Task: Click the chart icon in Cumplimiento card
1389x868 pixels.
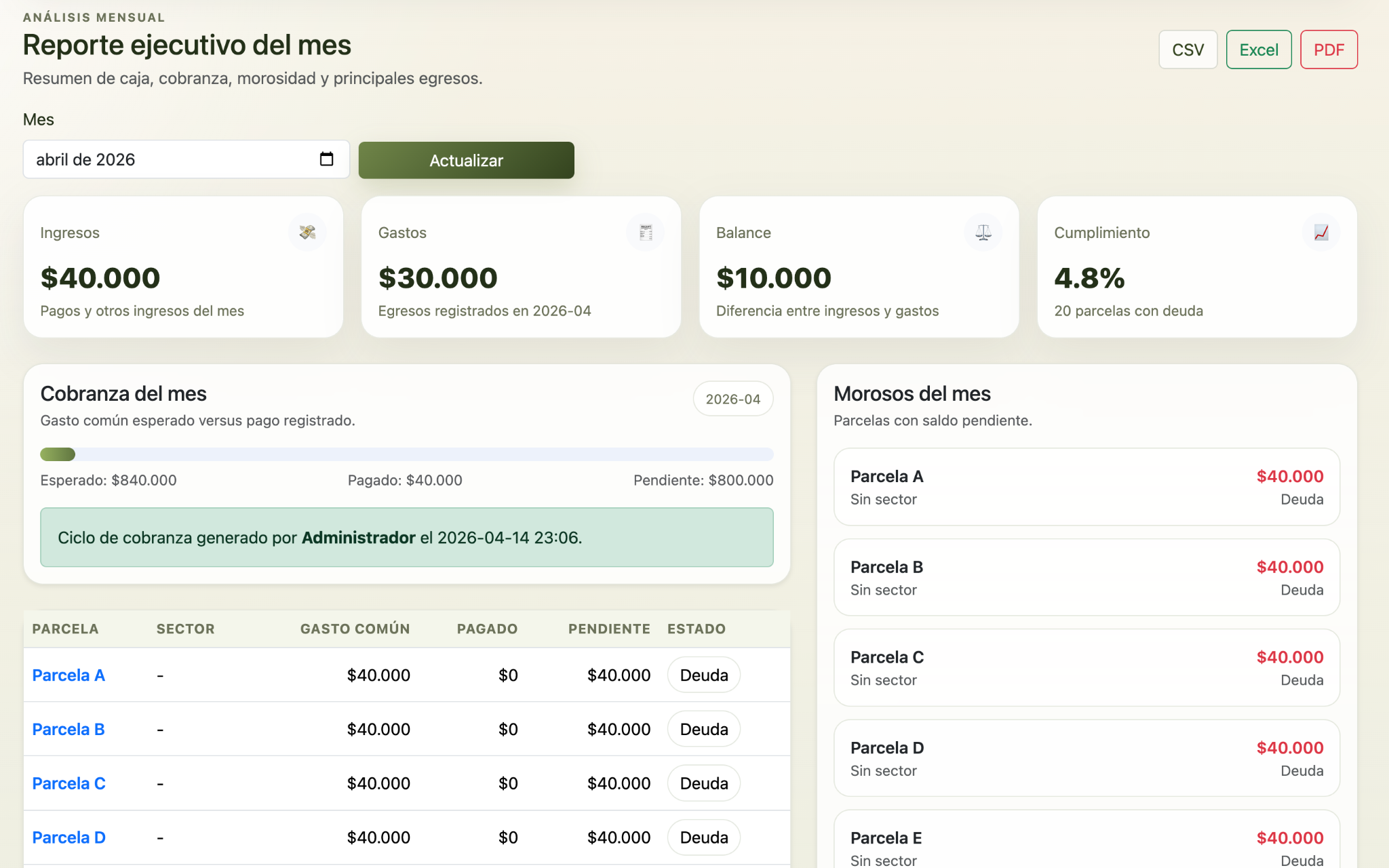Action: coord(1320,233)
